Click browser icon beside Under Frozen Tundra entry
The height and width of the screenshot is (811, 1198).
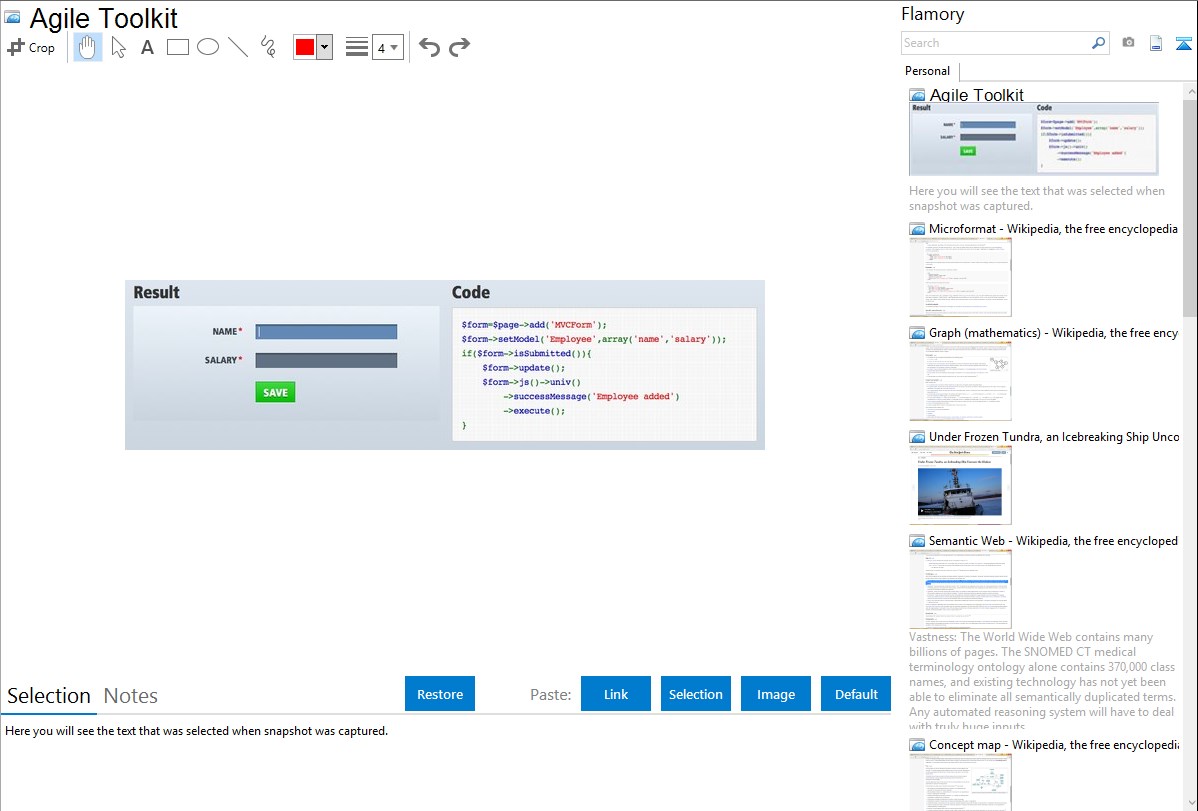[917, 437]
